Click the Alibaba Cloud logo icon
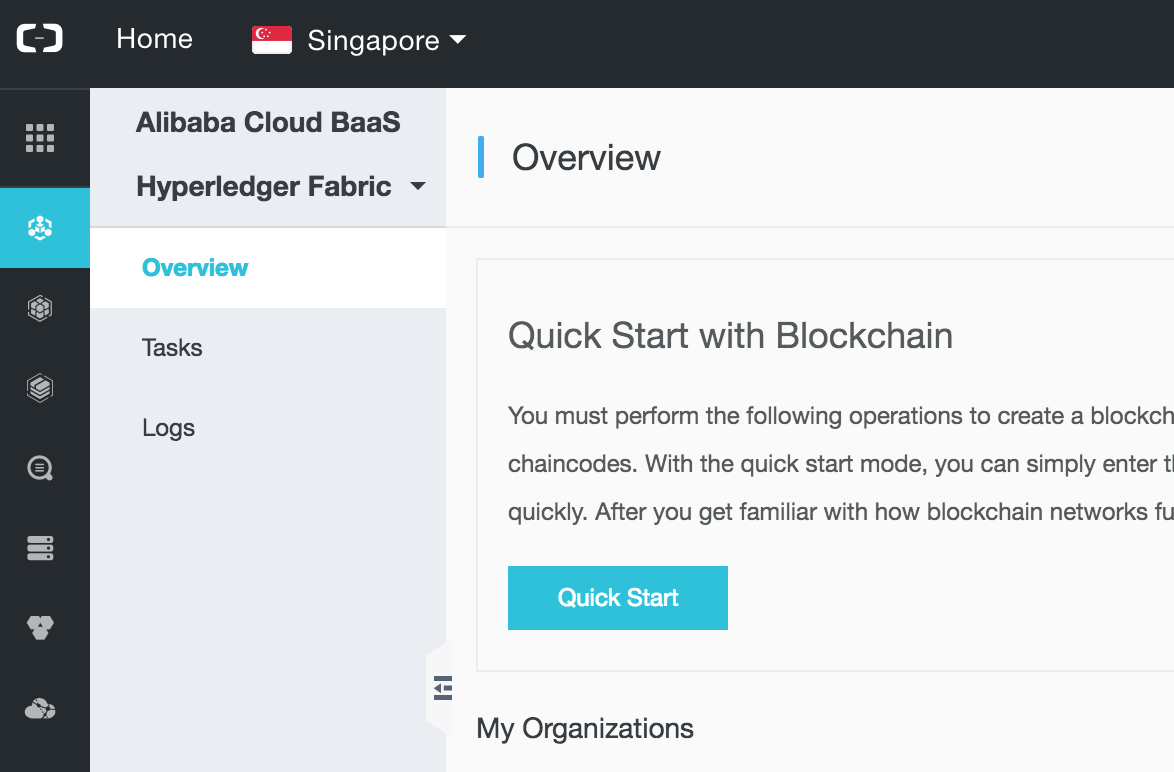The width and height of the screenshot is (1174, 772). point(40,38)
